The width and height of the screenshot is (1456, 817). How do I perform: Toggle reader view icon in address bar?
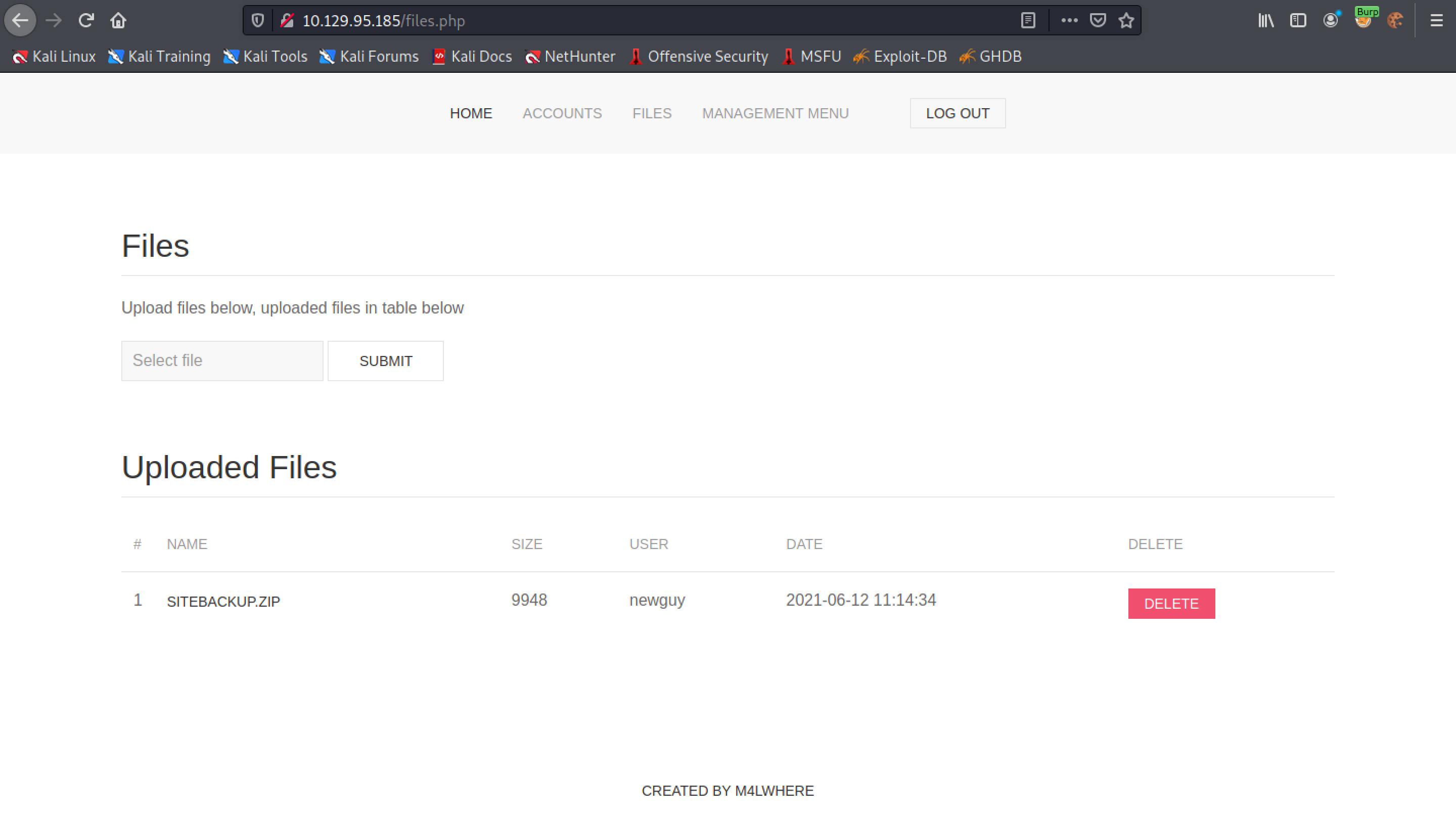click(1028, 20)
